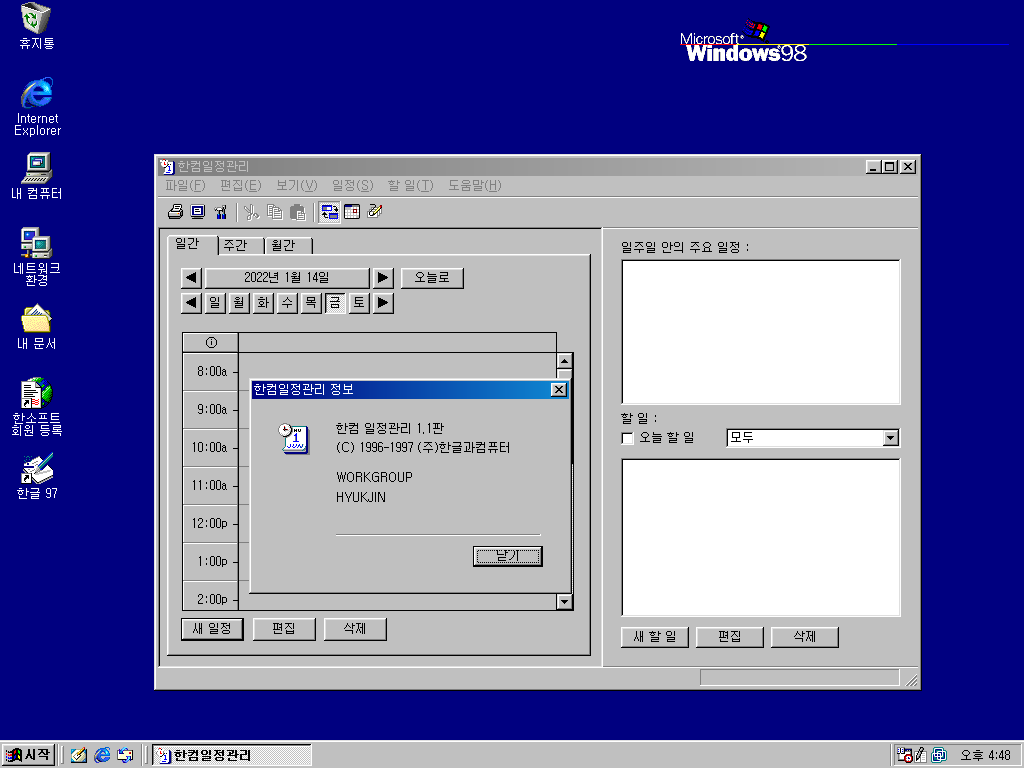Go to next week arrow beside 토
This screenshot has width=1024, height=768.
(x=383, y=303)
